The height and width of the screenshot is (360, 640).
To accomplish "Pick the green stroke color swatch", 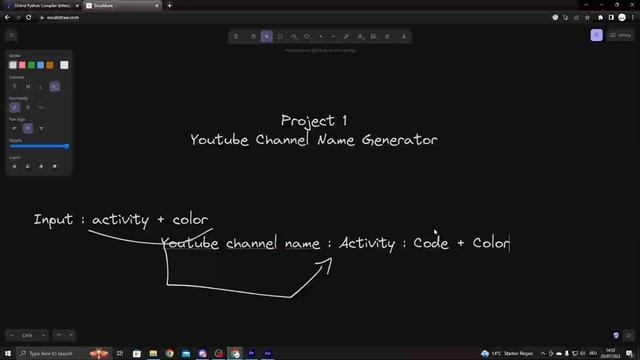I will (31, 65).
